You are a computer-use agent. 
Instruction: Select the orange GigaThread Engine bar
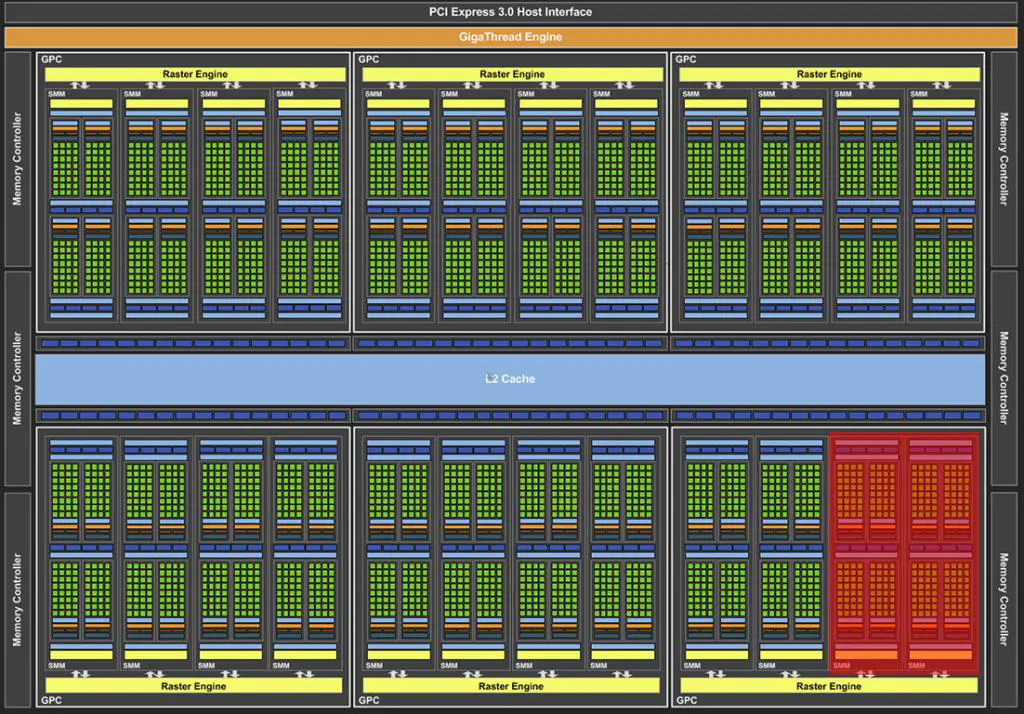[512, 37]
